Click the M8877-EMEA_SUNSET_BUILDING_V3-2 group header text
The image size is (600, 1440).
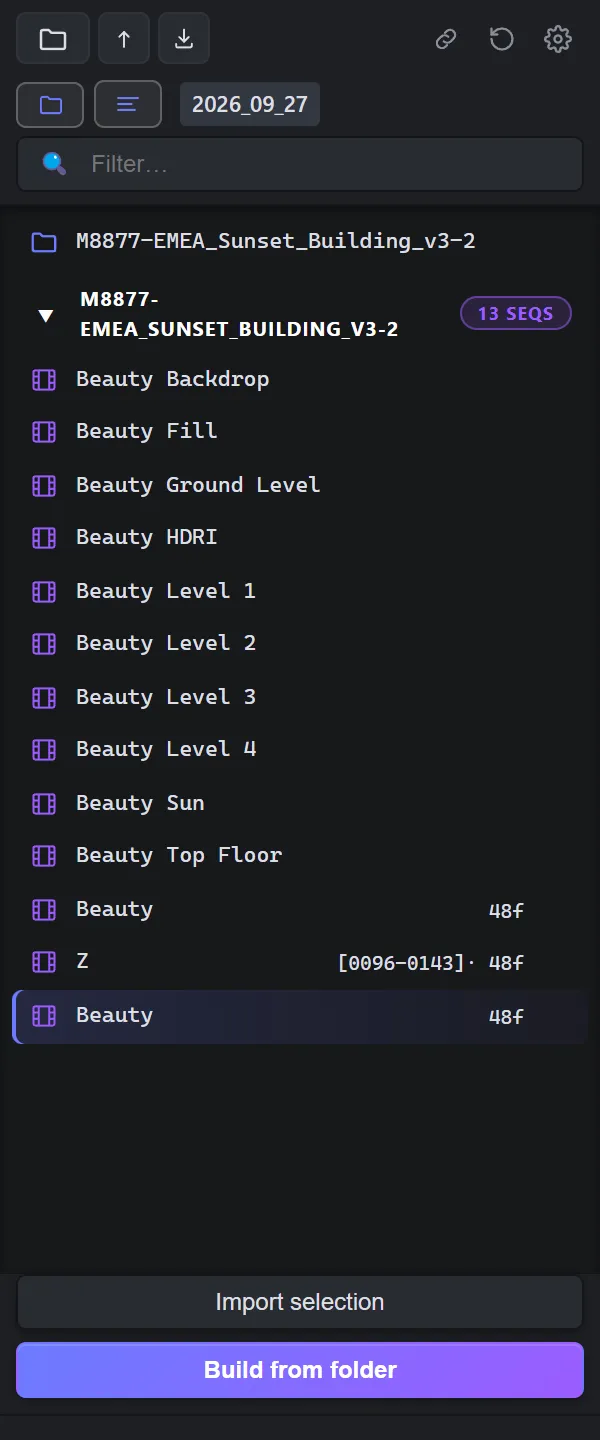(239, 314)
